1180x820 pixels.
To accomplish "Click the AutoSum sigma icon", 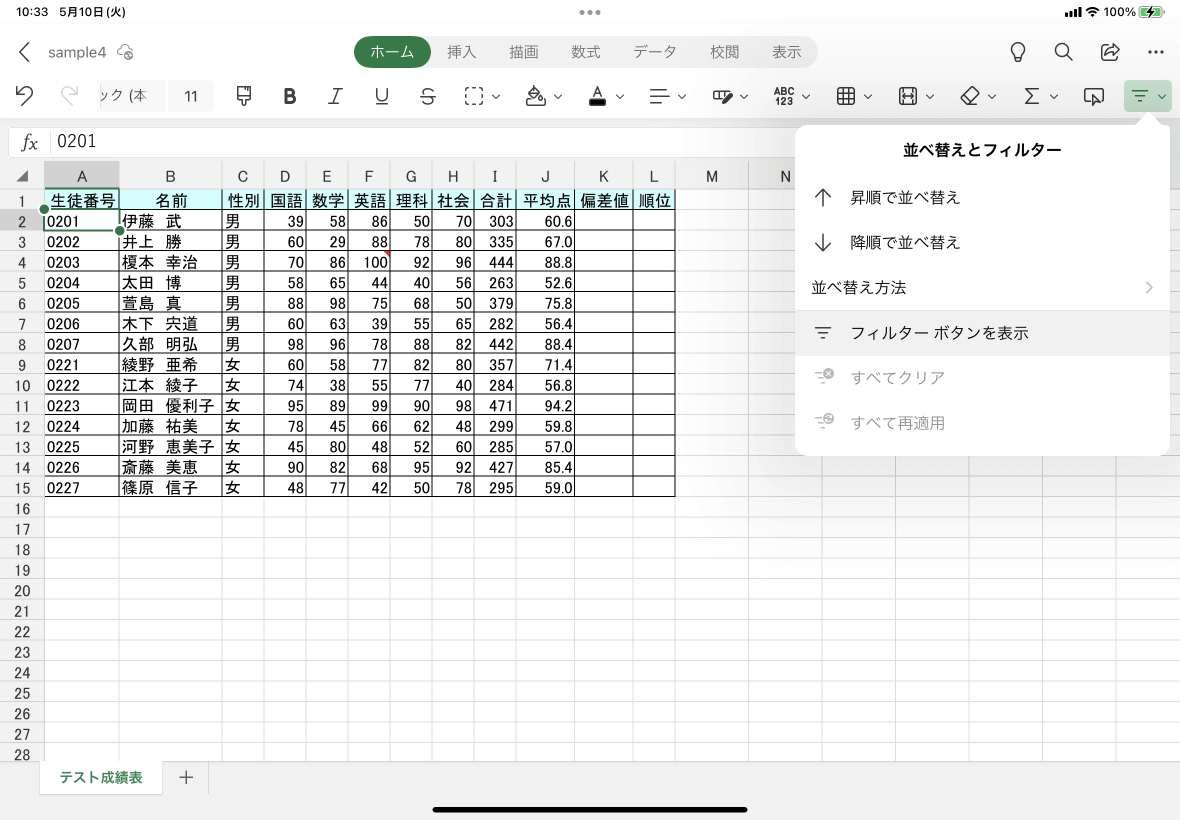I will coord(1032,96).
